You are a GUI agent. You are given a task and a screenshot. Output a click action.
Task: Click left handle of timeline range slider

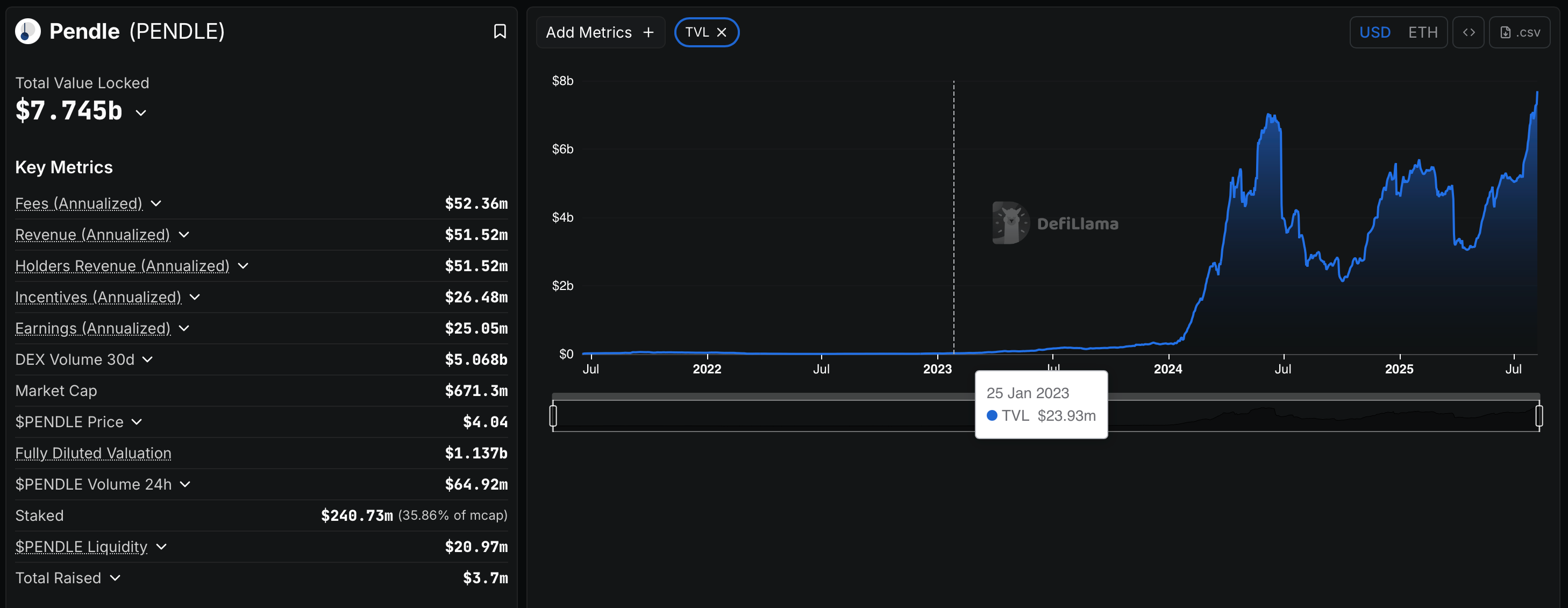coord(553,415)
